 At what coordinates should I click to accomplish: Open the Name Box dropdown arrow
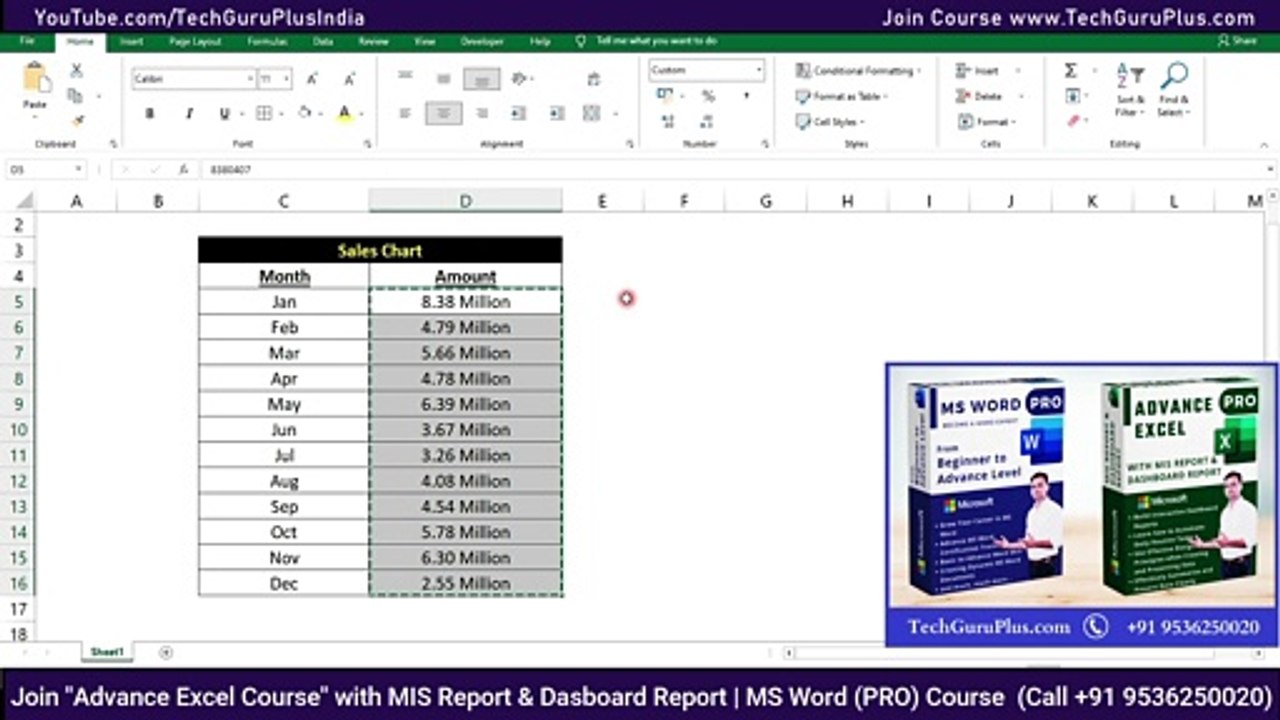(78, 170)
